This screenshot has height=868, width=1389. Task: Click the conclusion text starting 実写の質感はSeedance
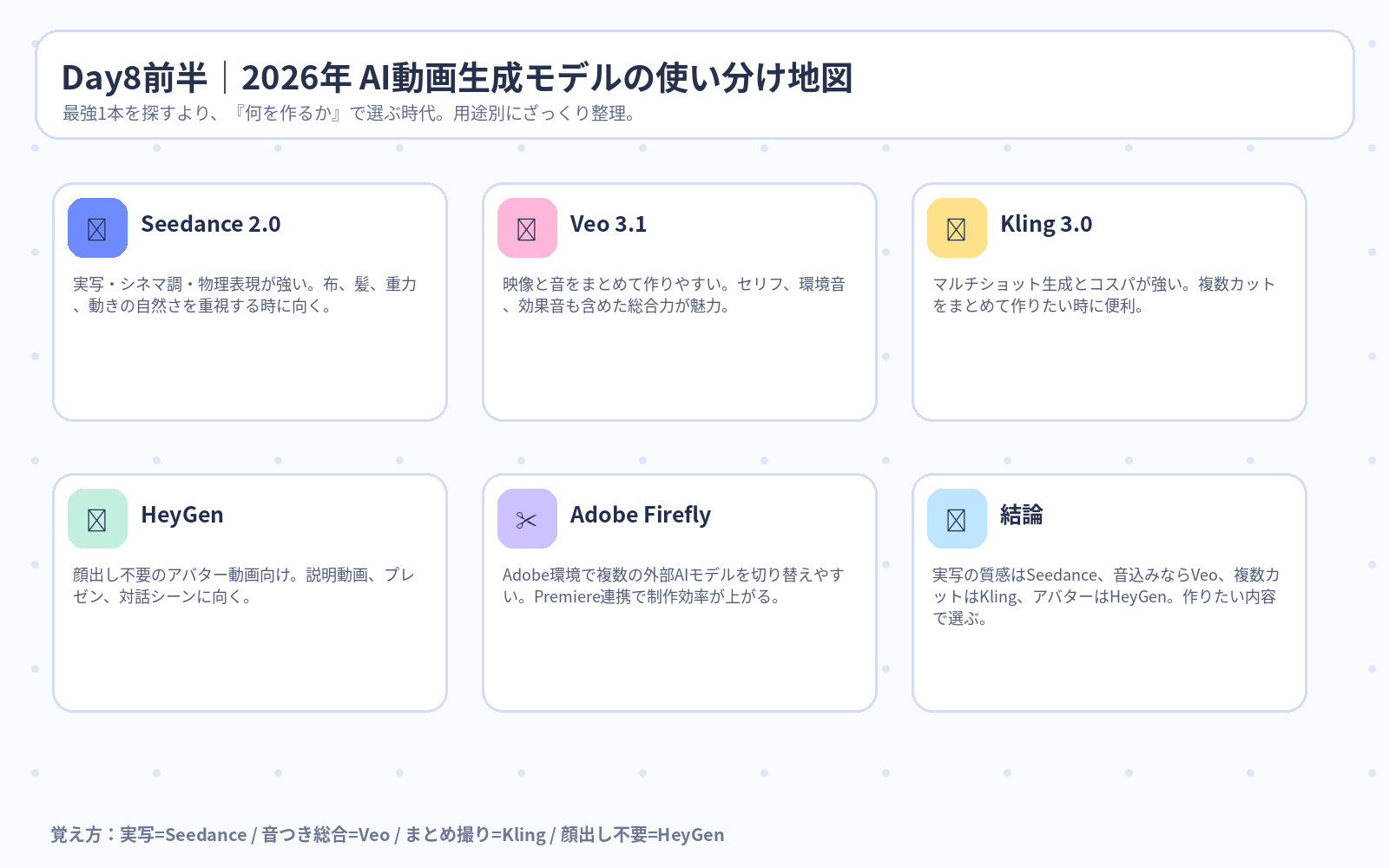(x=1106, y=596)
